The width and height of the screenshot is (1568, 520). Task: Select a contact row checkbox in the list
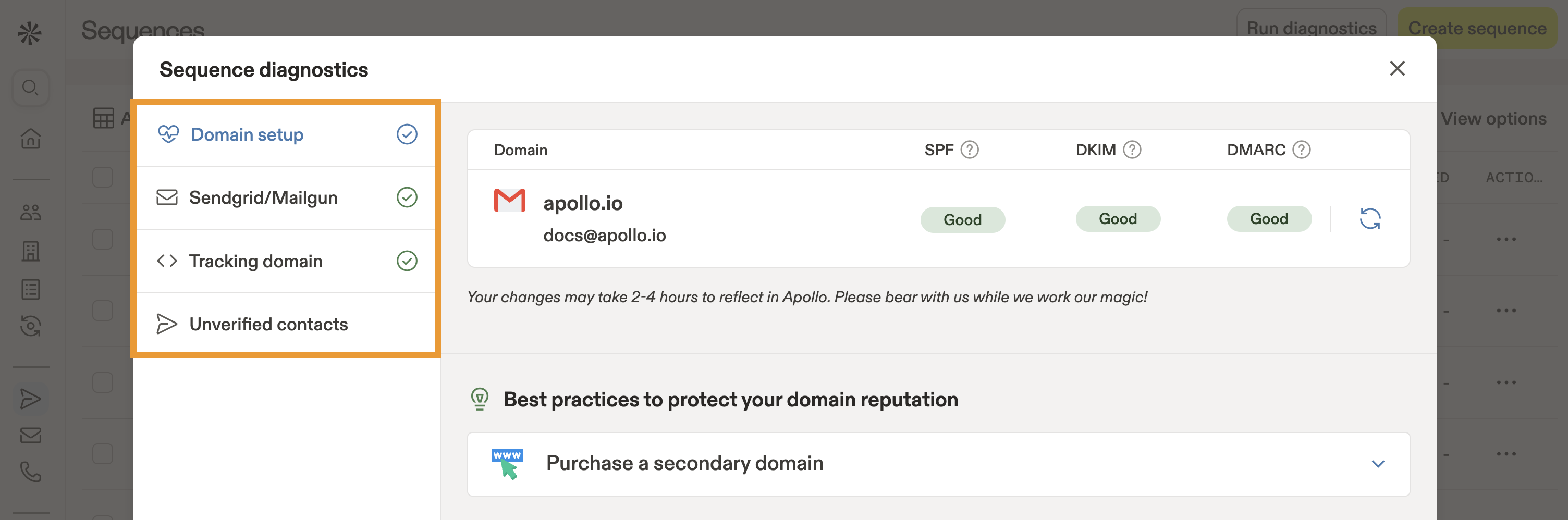click(101, 177)
